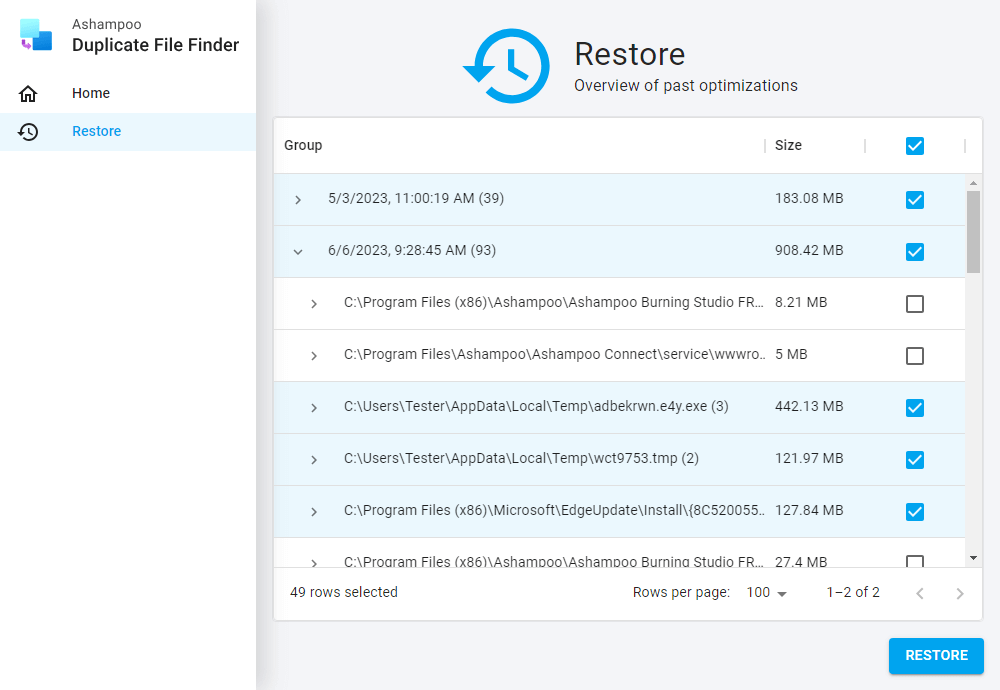
Task: Click the RESTORE button
Action: 936,656
